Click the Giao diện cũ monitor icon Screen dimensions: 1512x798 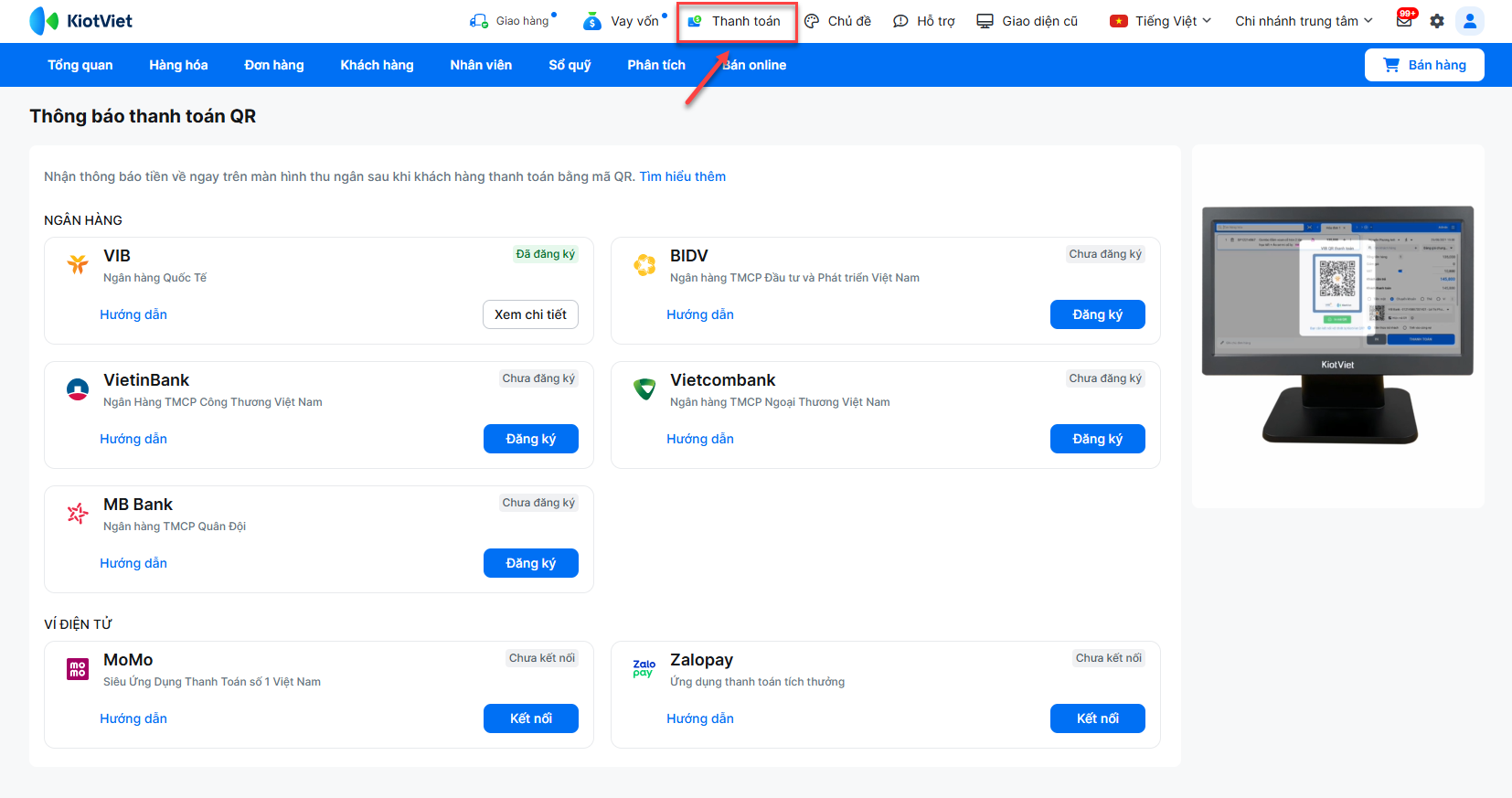(x=985, y=21)
